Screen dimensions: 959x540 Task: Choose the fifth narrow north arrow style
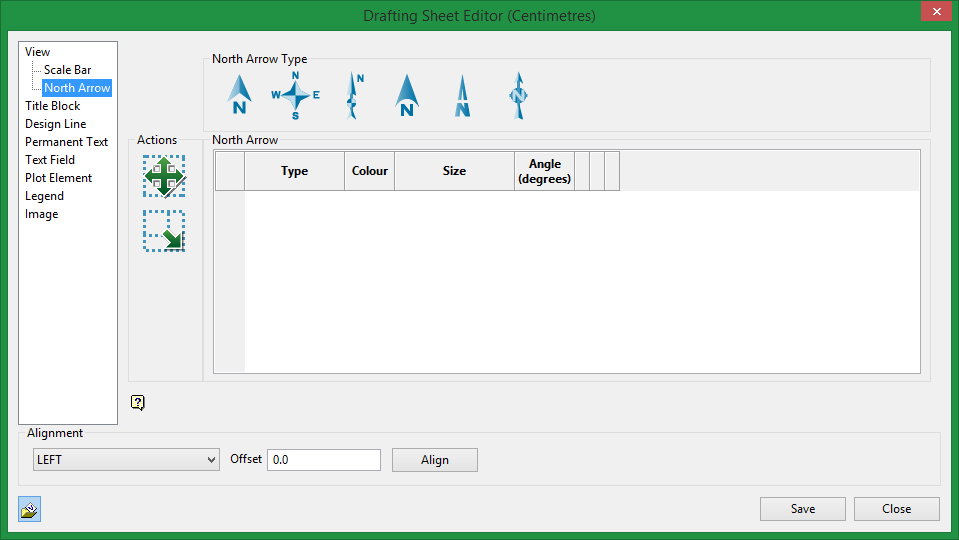pyautogui.click(x=462, y=96)
